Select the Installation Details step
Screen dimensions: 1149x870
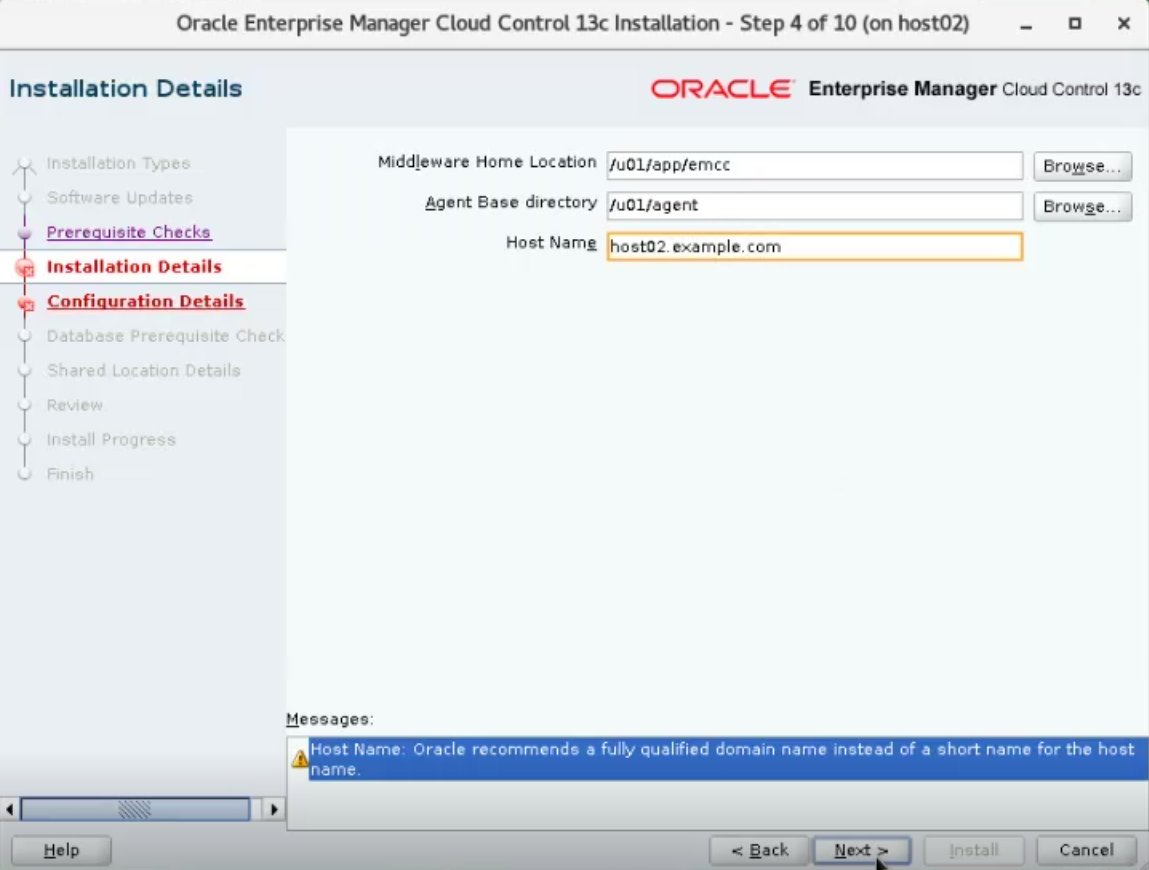point(134,267)
